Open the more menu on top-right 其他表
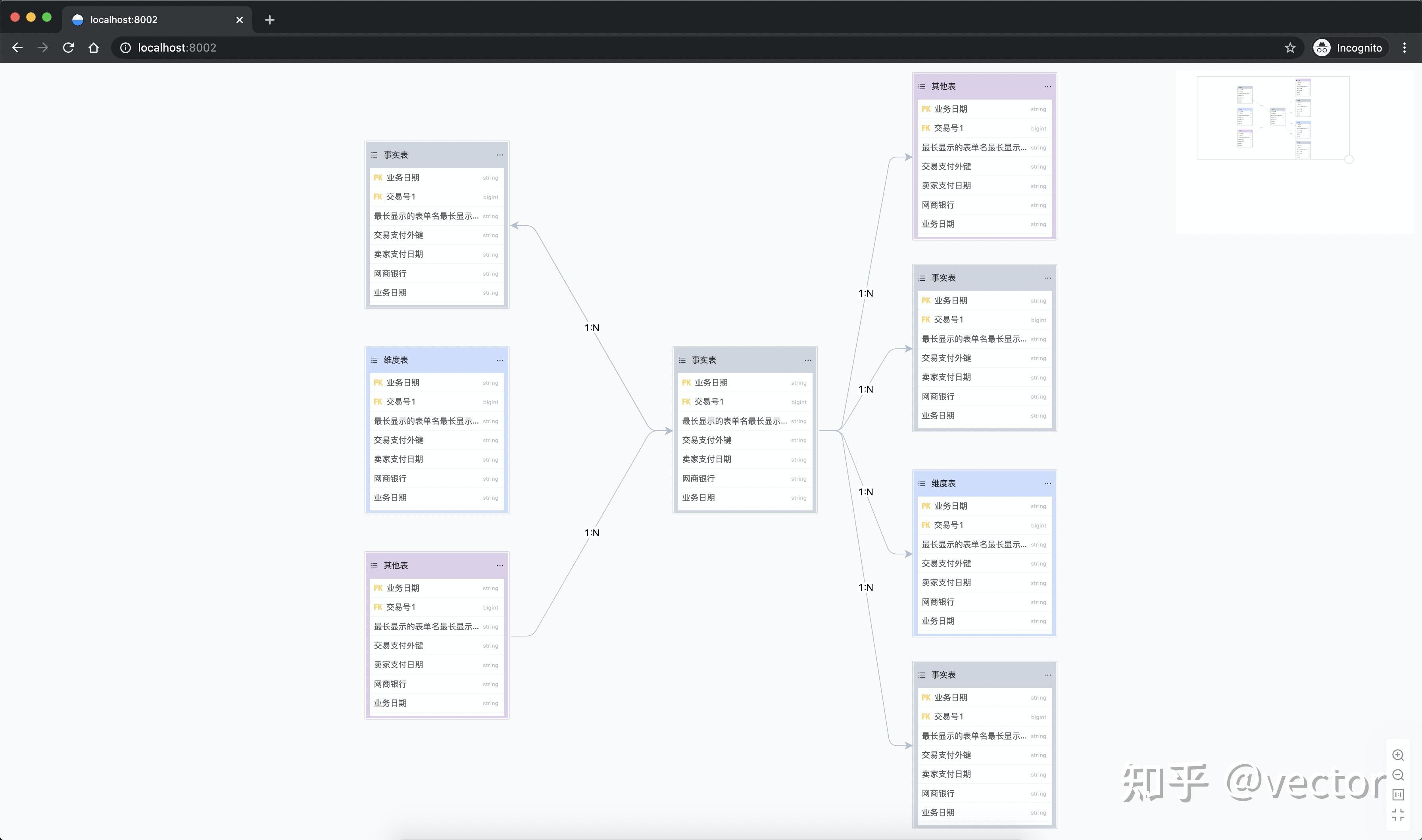 pos(1047,86)
